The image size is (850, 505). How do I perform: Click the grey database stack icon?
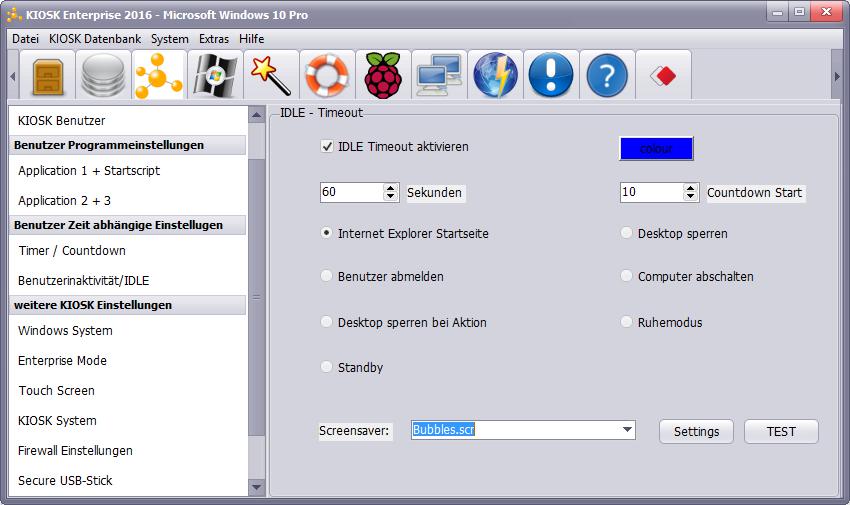pyautogui.click(x=103, y=76)
